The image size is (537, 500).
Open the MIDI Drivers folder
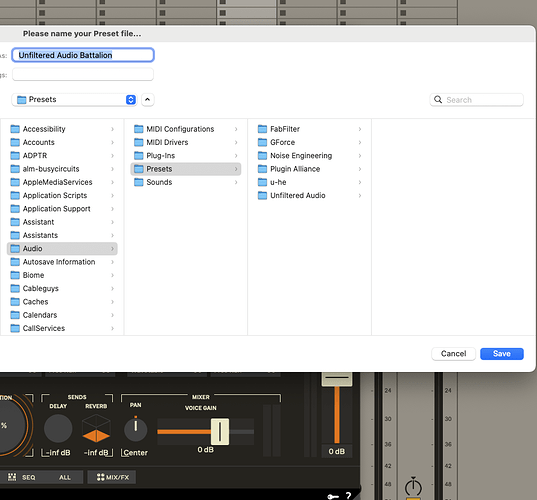tap(186, 142)
